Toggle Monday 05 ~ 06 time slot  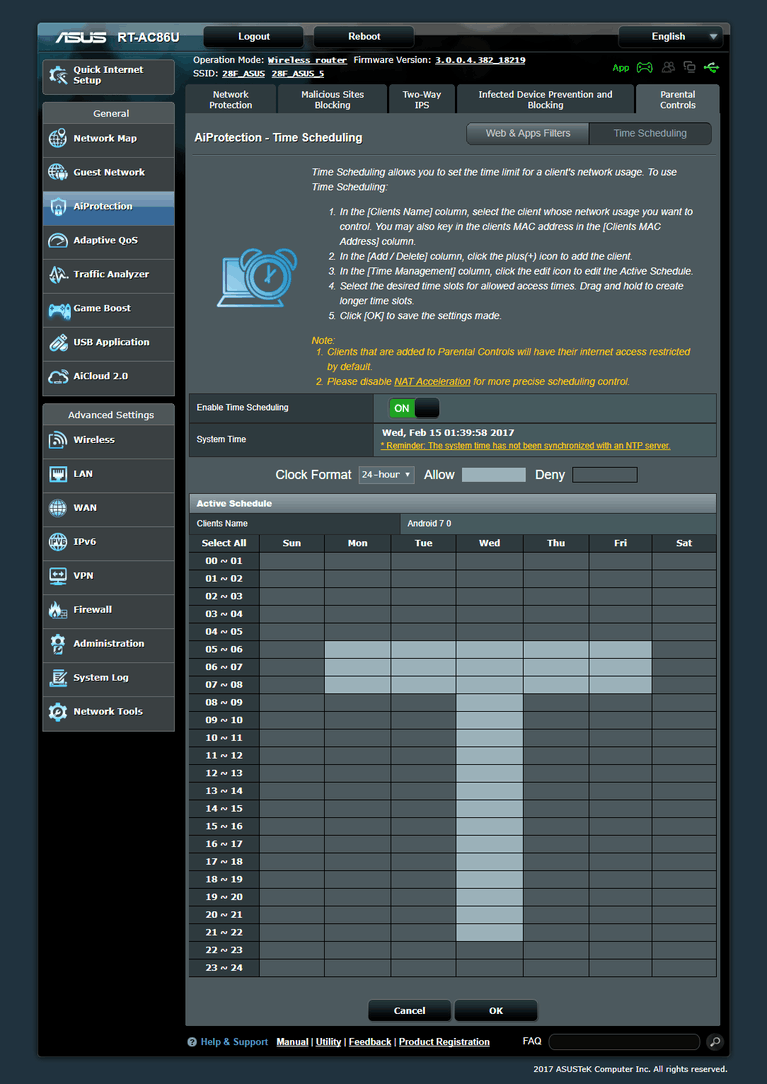coord(358,649)
